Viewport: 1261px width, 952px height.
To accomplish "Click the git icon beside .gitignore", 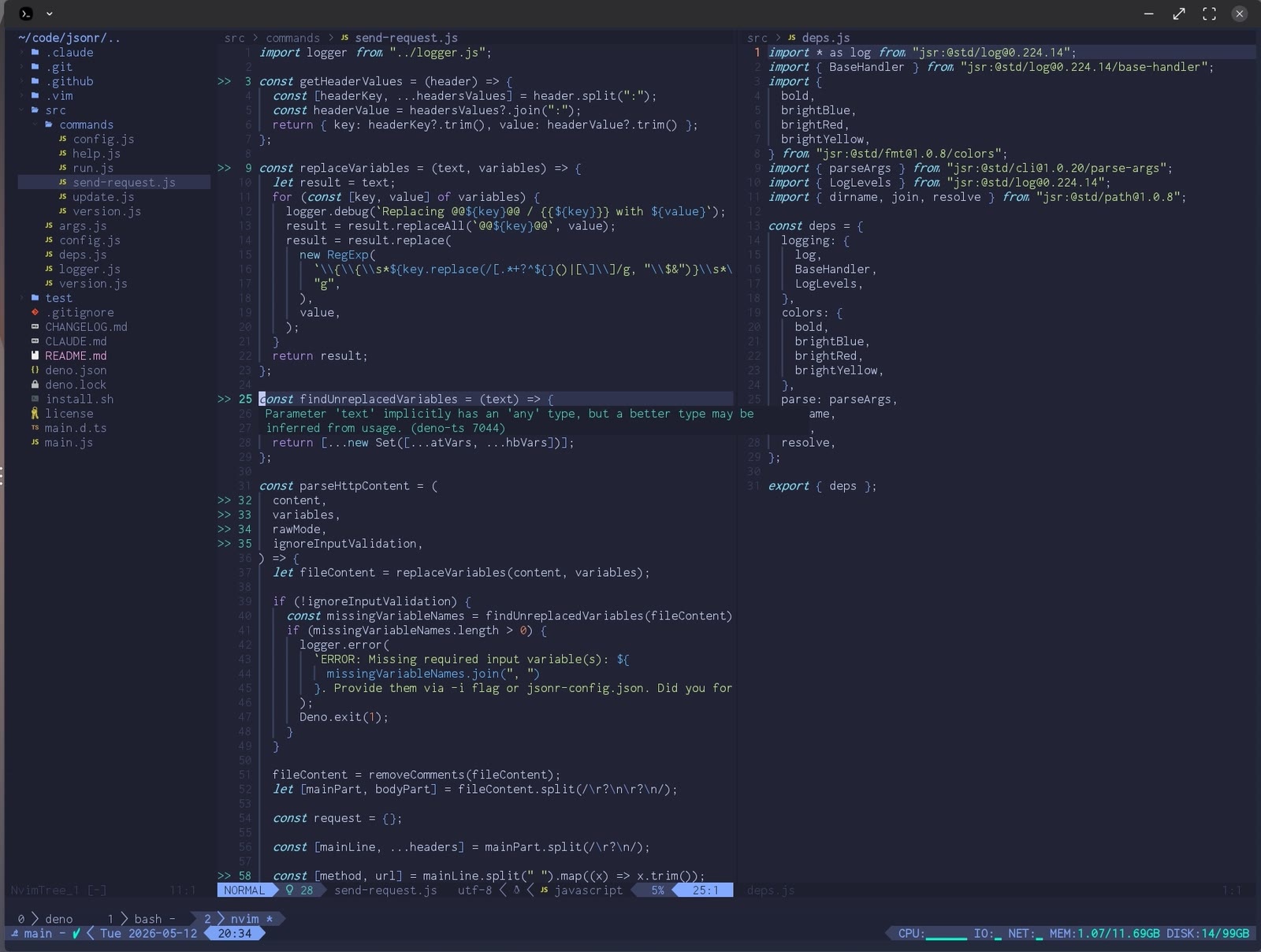I will [x=35, y=313].
